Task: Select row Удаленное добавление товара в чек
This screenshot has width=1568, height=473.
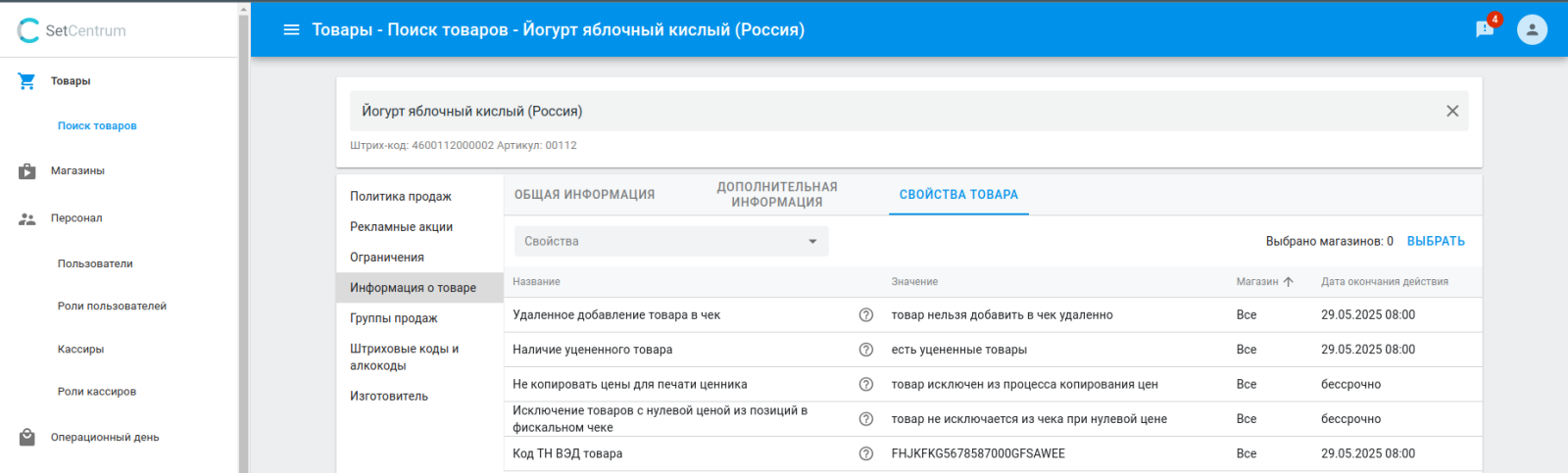Action: click(993, 314)
